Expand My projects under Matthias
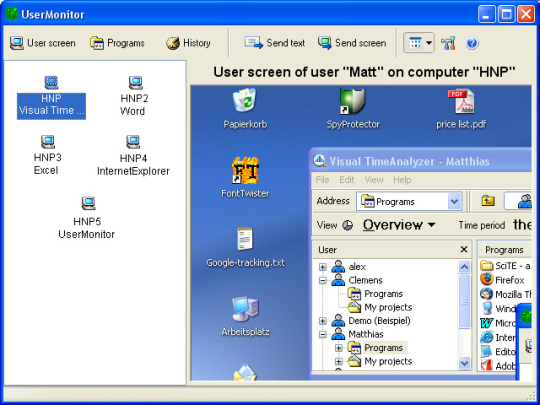 tap(339, 361)
